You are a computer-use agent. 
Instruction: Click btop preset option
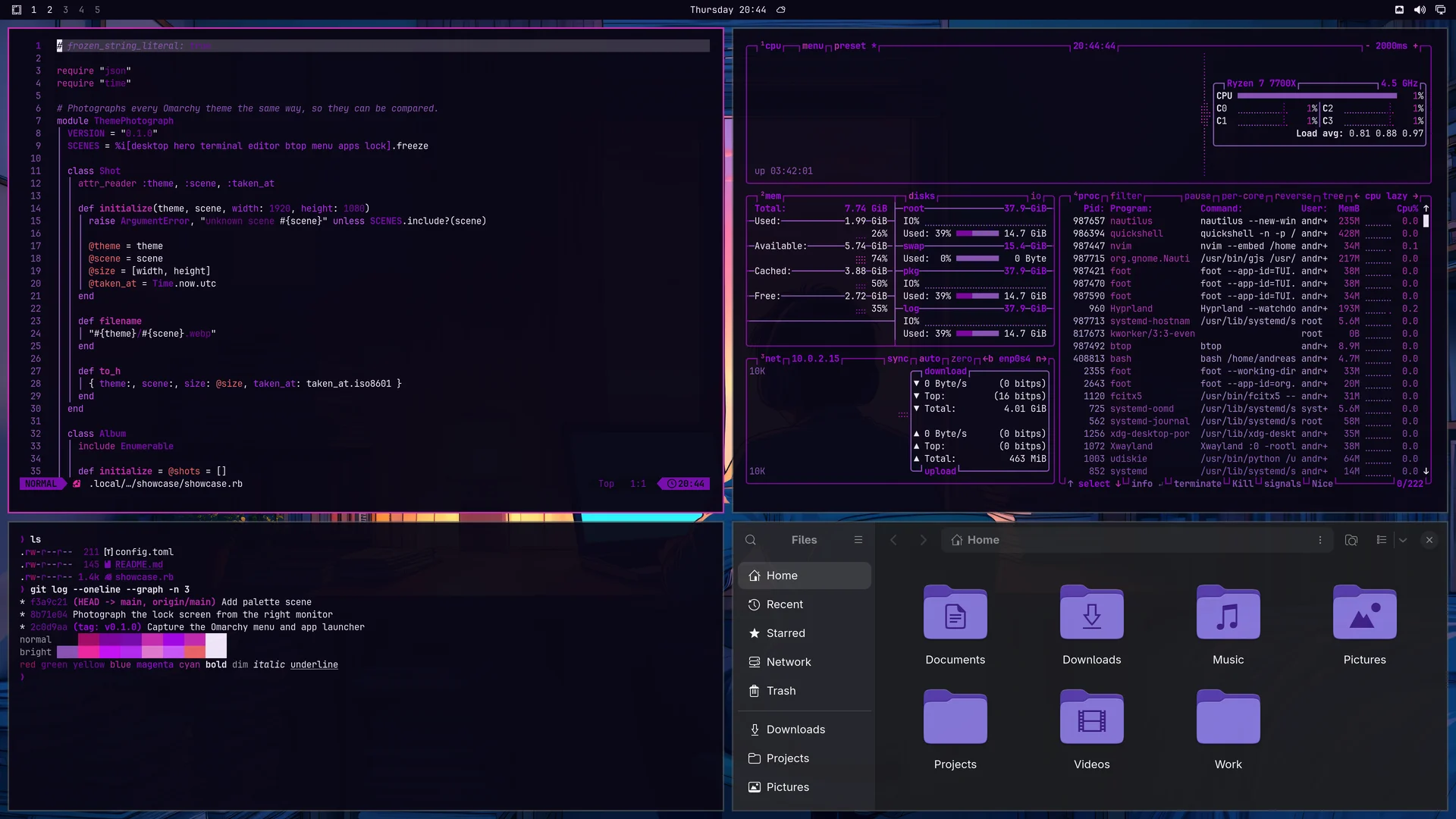[855, 46]
